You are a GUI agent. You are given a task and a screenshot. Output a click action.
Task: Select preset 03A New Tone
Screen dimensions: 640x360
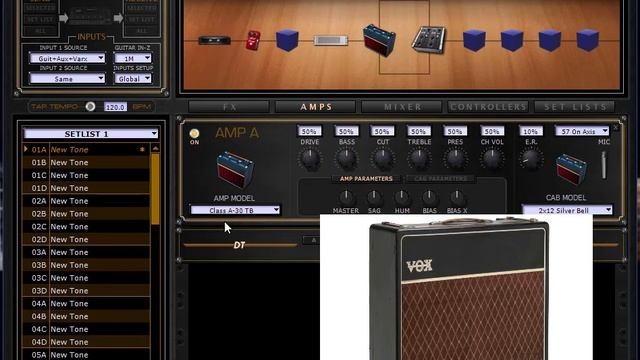tap(86, 252)
